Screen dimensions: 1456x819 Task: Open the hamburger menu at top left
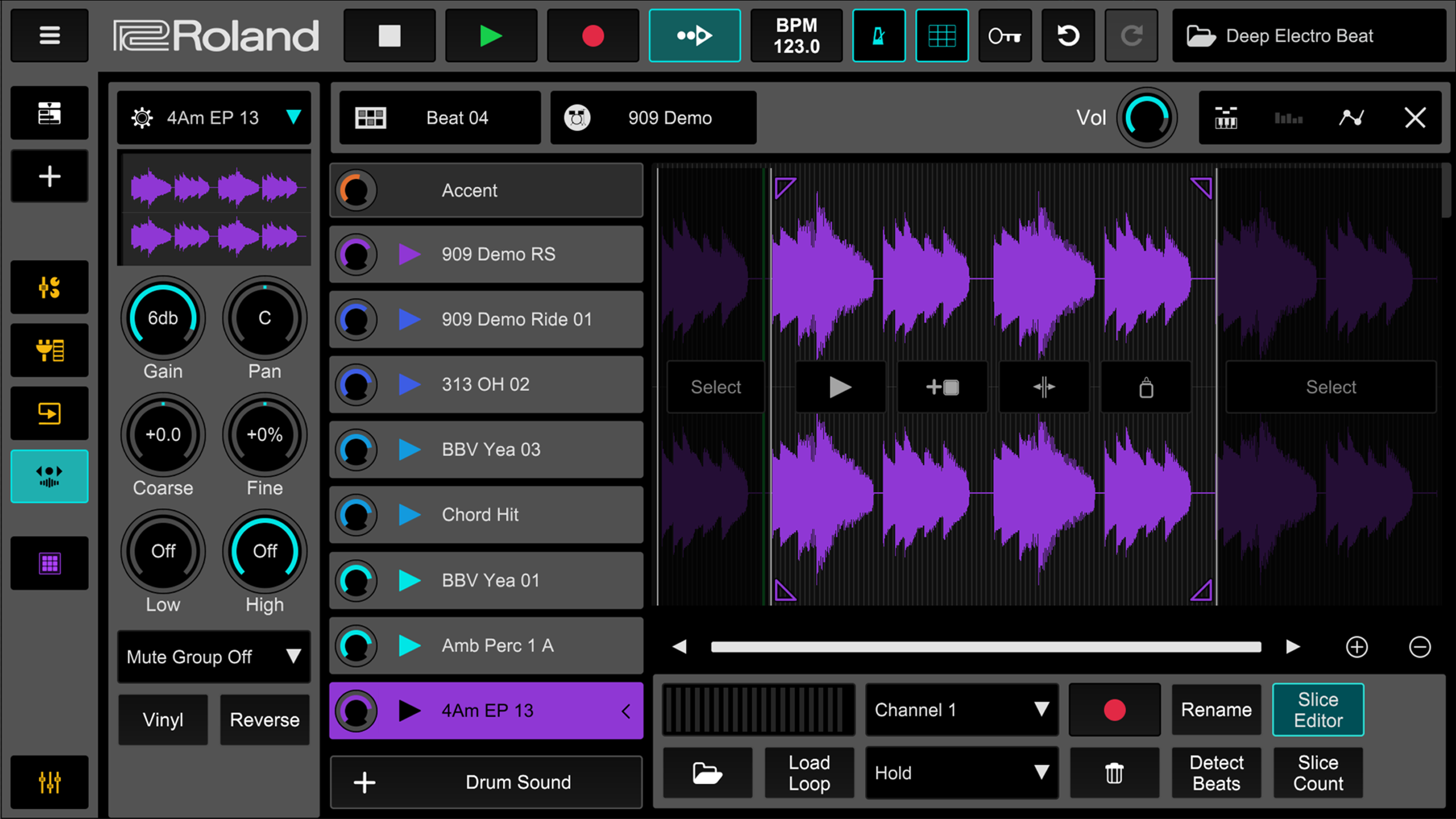tap(49, 35)
